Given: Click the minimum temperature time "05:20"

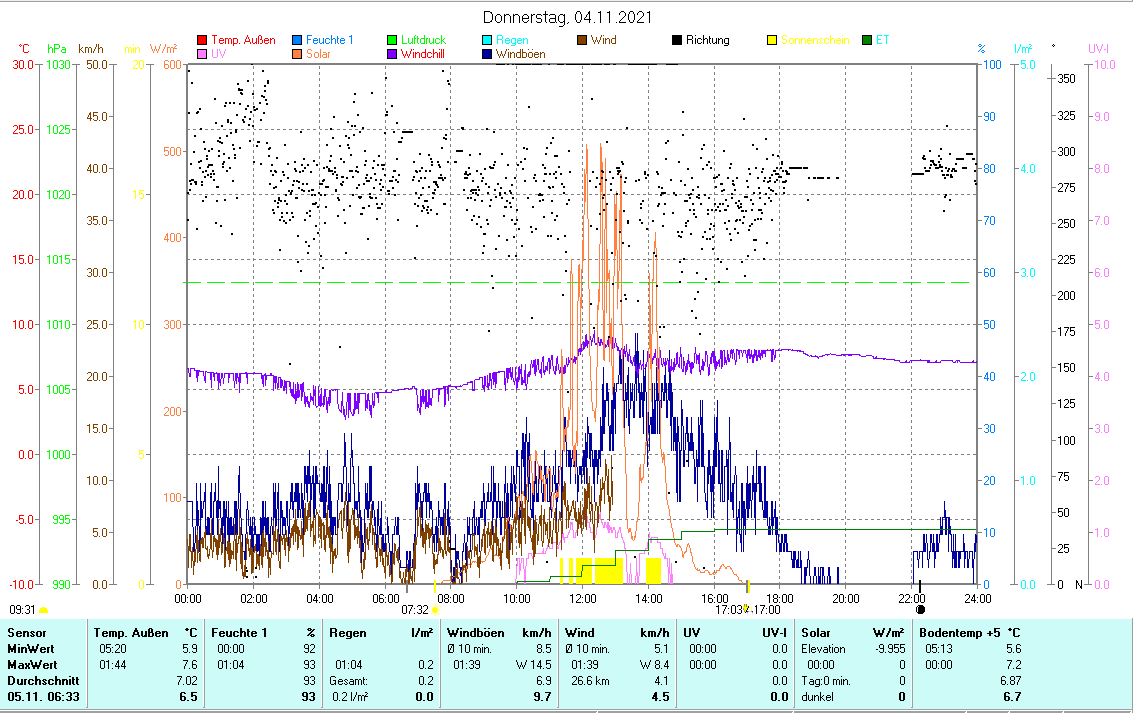Looking at the screenshot, I should 113,649.
